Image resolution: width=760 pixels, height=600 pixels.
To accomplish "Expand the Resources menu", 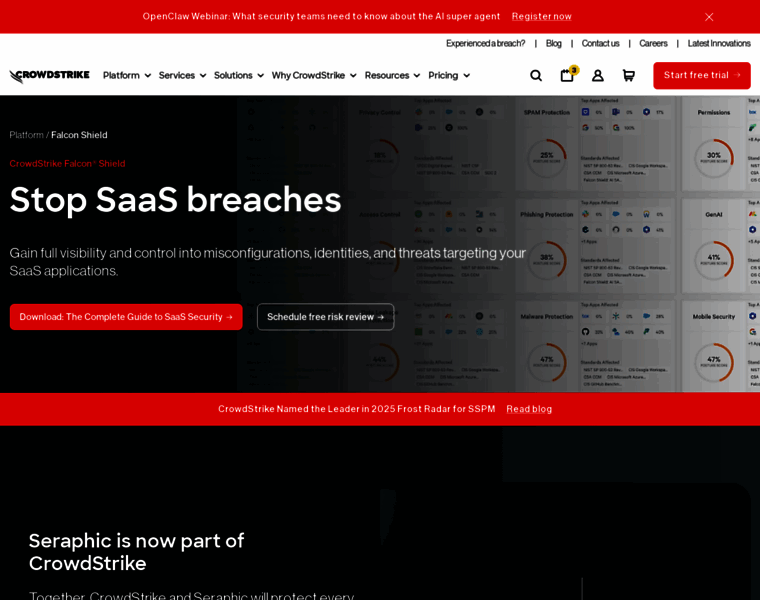I will (x=392, y=76).
